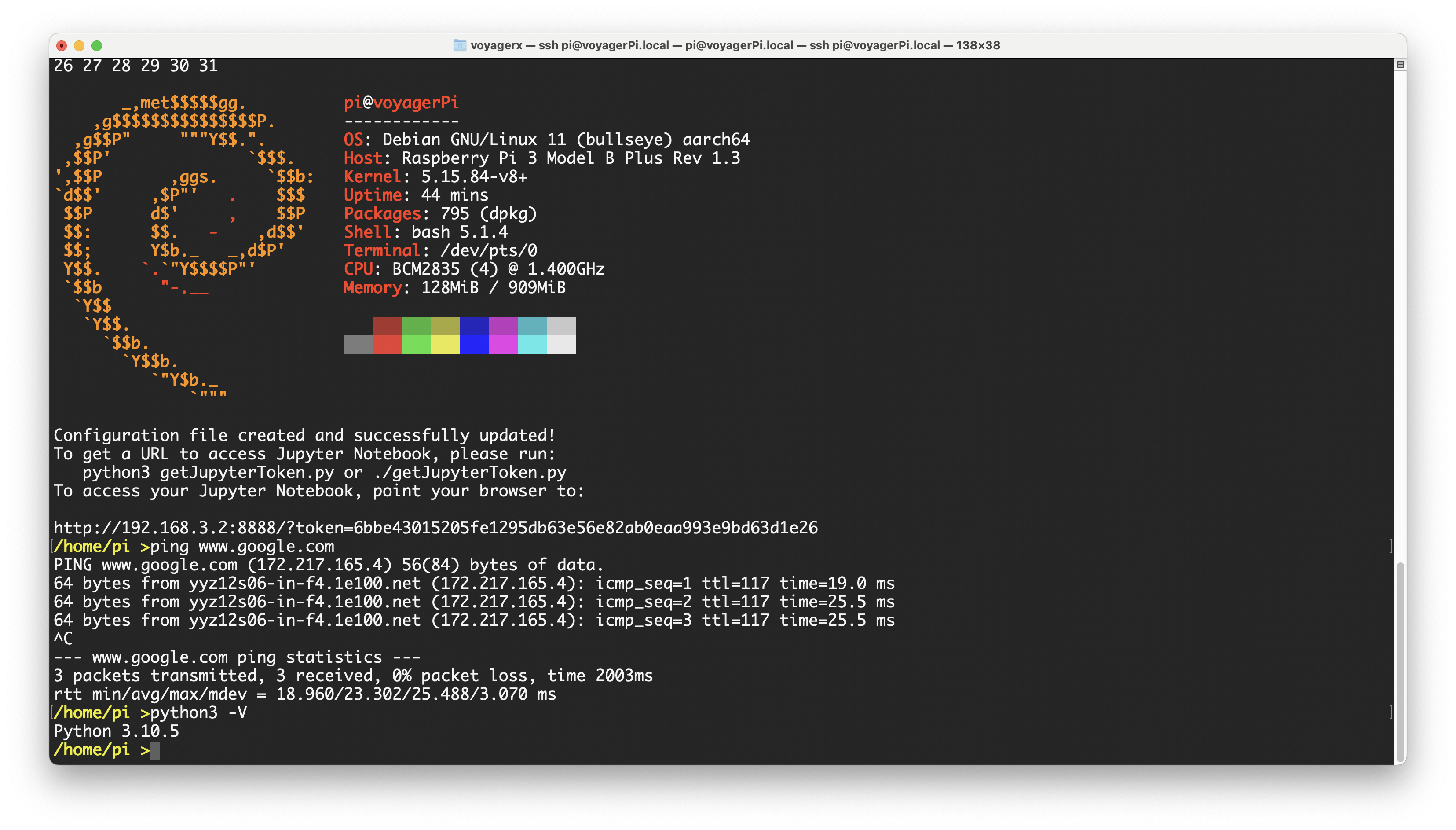The width and height of the screenshot is (1456, 830).
Task: Click the yellow color block
Action: (446, 344)
